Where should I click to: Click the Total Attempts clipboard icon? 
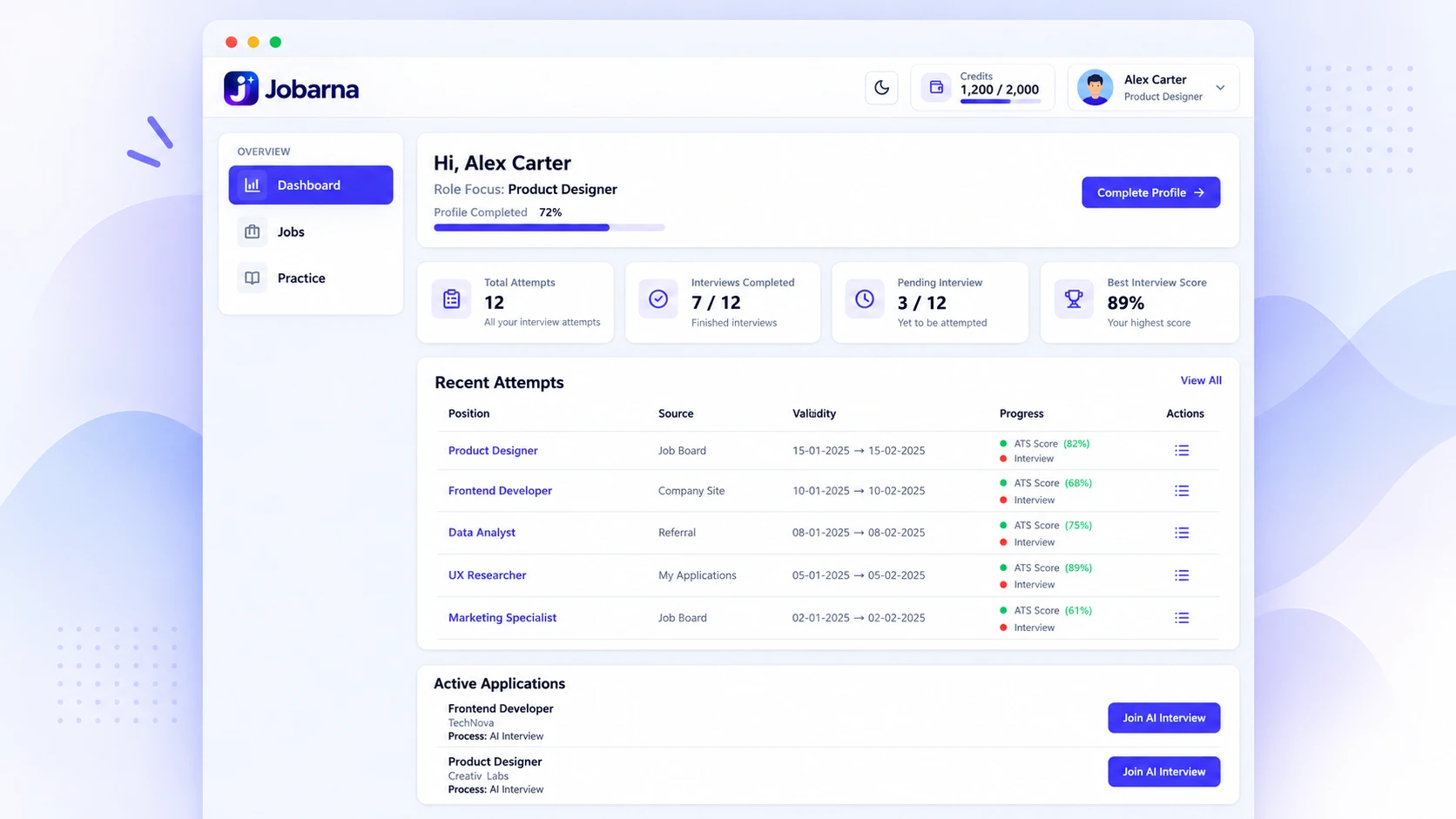tap(451, 299)
